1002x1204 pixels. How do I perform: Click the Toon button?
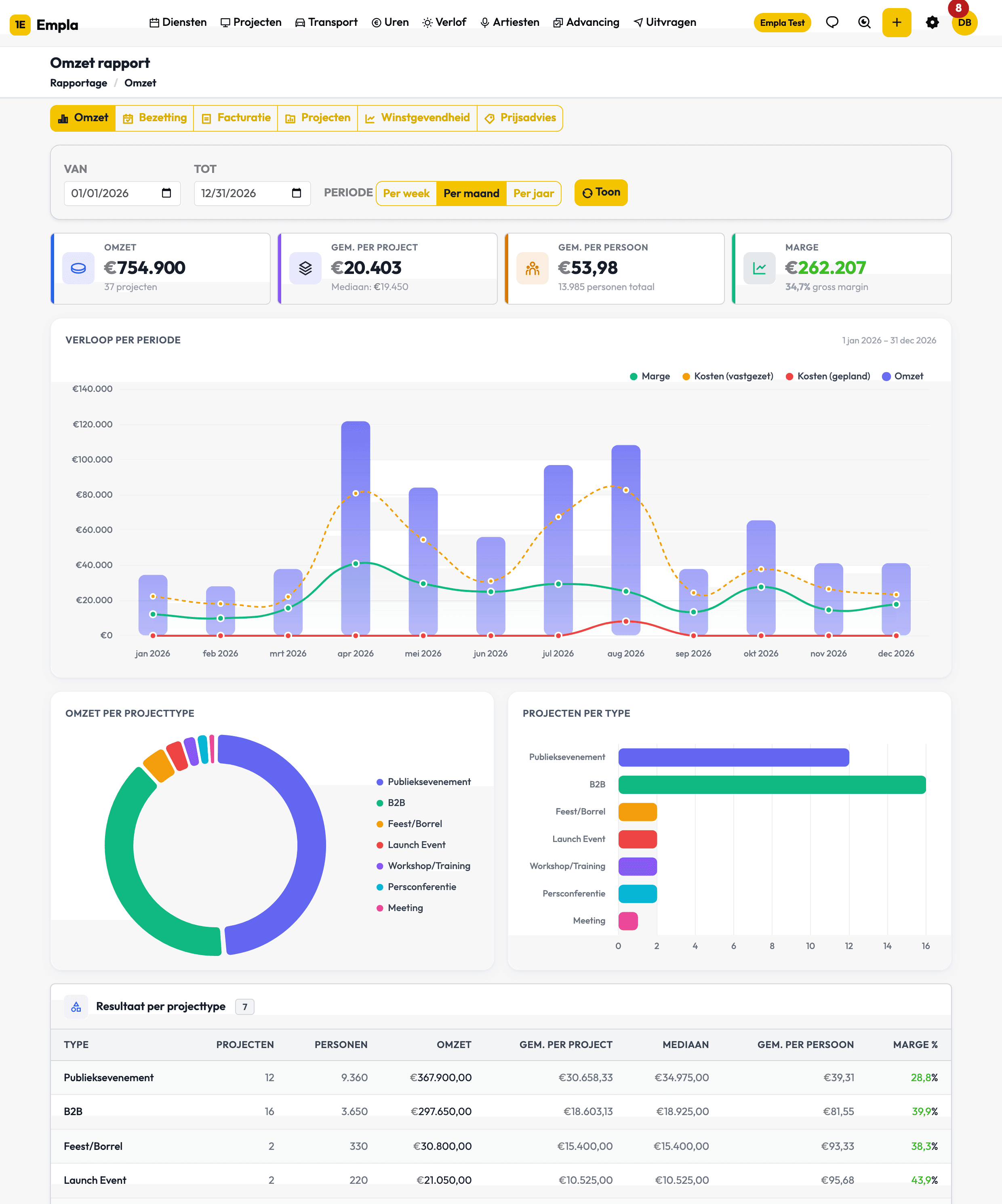pyautogui.click(x=601, y=193)
